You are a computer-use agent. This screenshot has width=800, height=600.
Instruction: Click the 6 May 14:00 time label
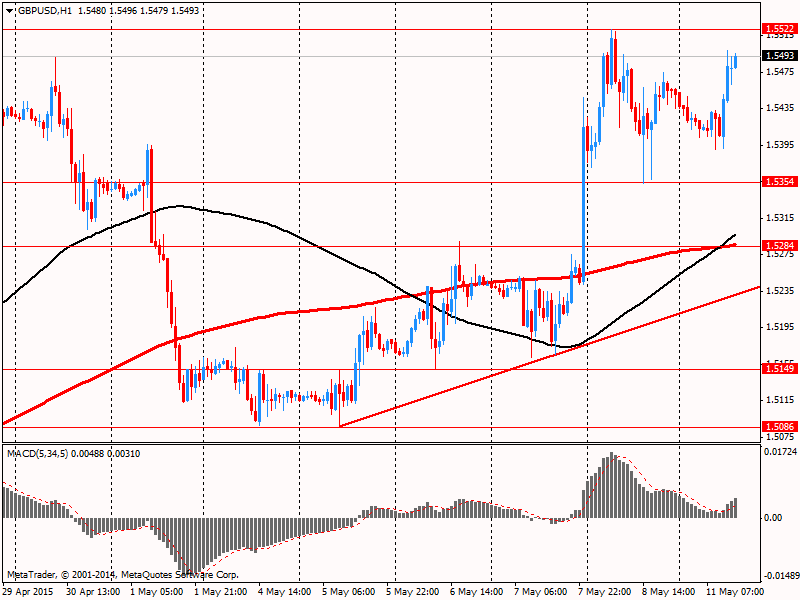coord(477,592)
